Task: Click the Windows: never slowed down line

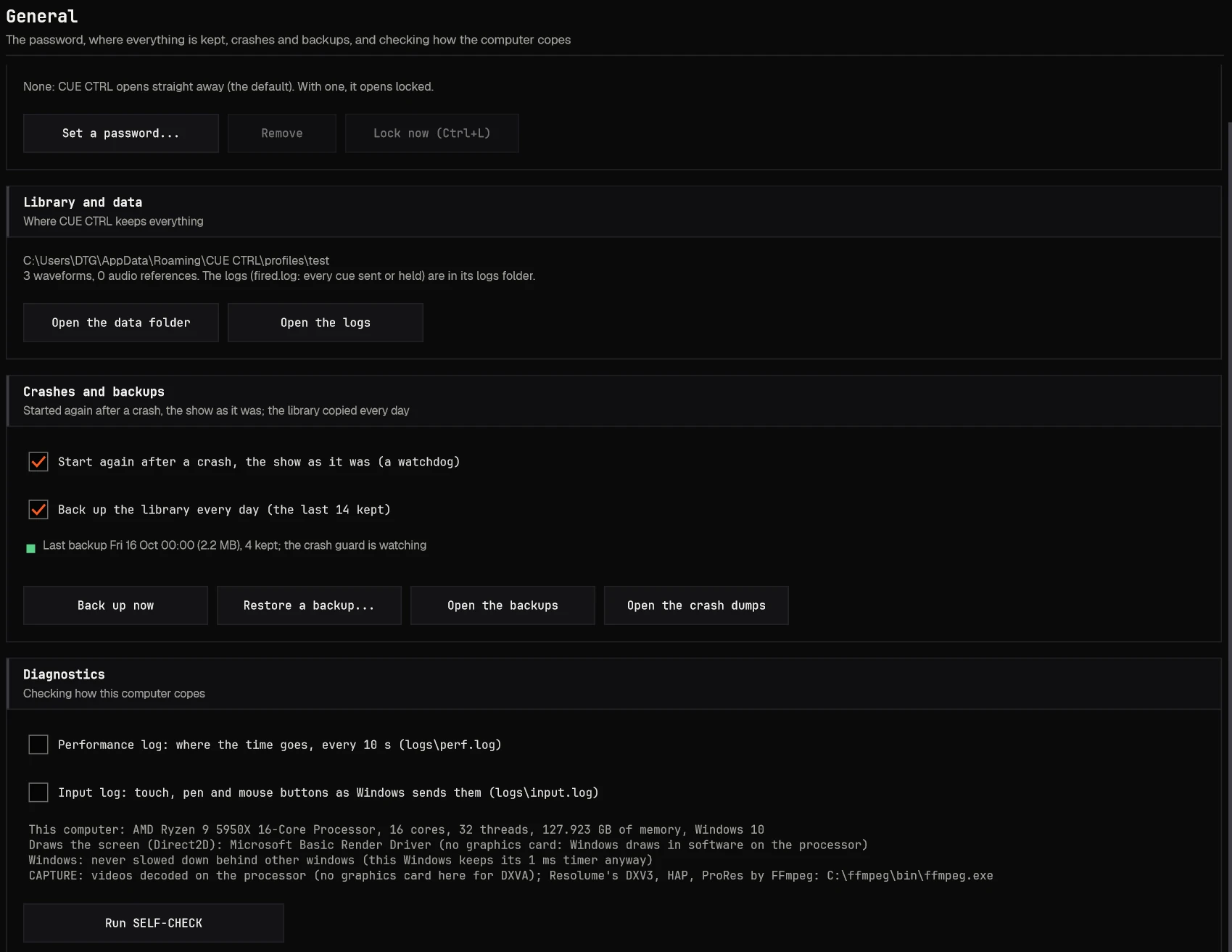Action: point(341,860)
